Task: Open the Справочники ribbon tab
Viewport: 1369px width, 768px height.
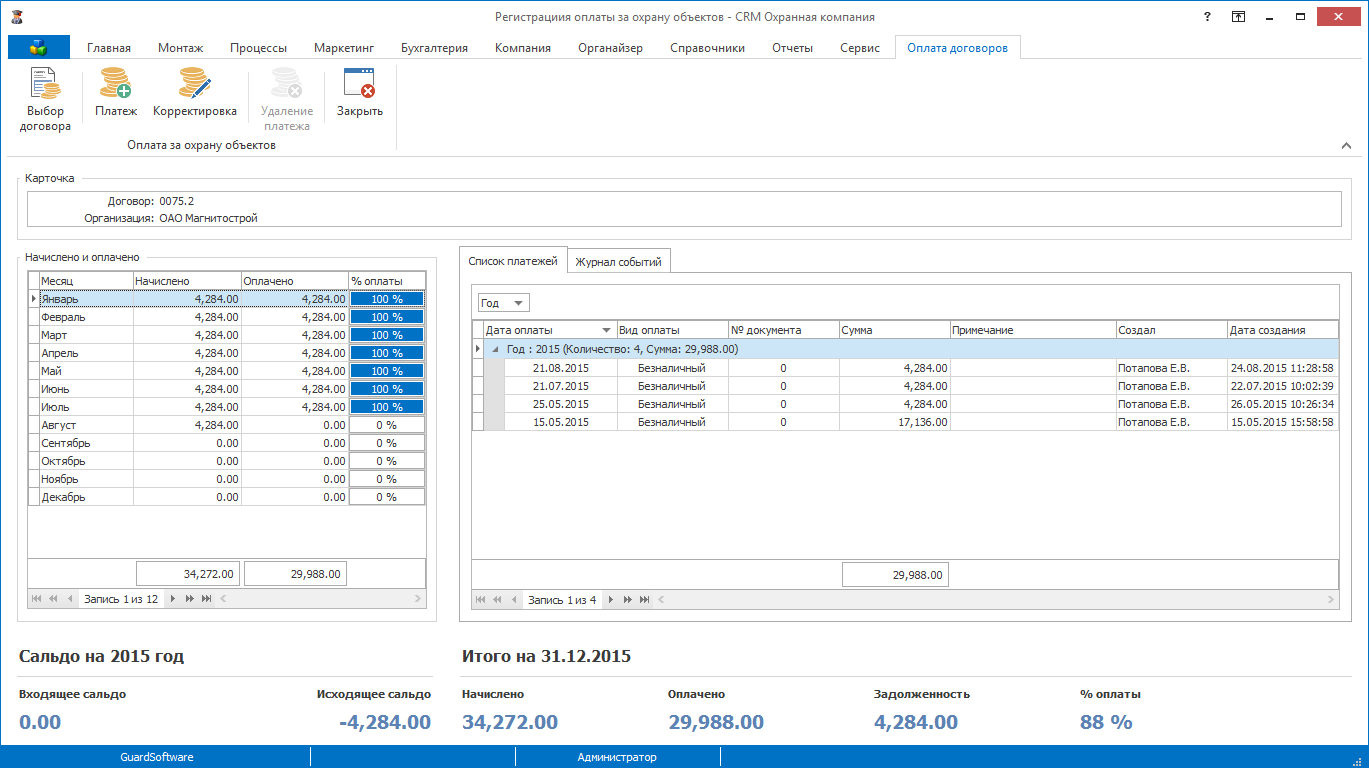Action: point(707,48)
